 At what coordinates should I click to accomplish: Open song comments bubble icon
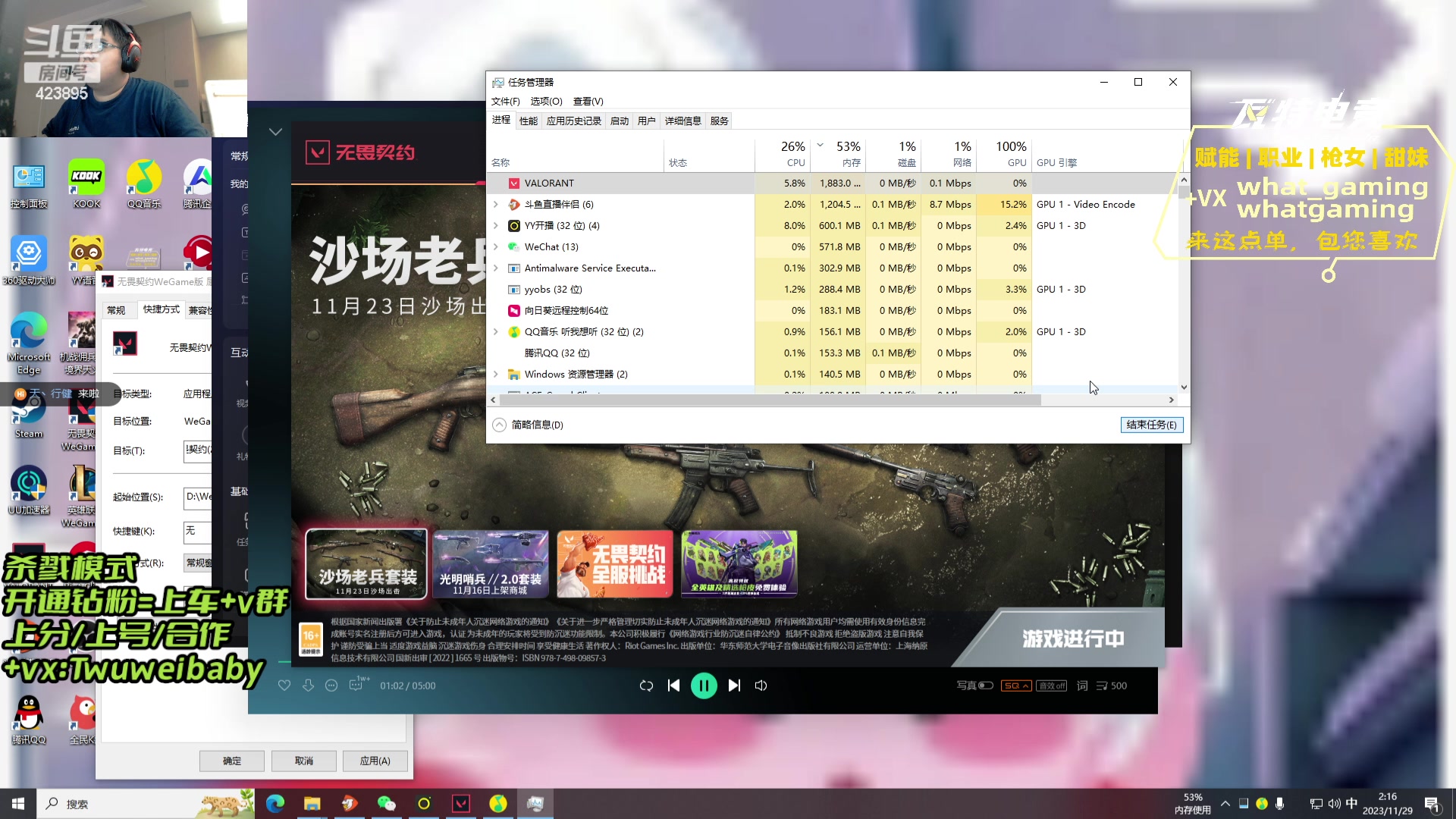click(x=357, y=685)
